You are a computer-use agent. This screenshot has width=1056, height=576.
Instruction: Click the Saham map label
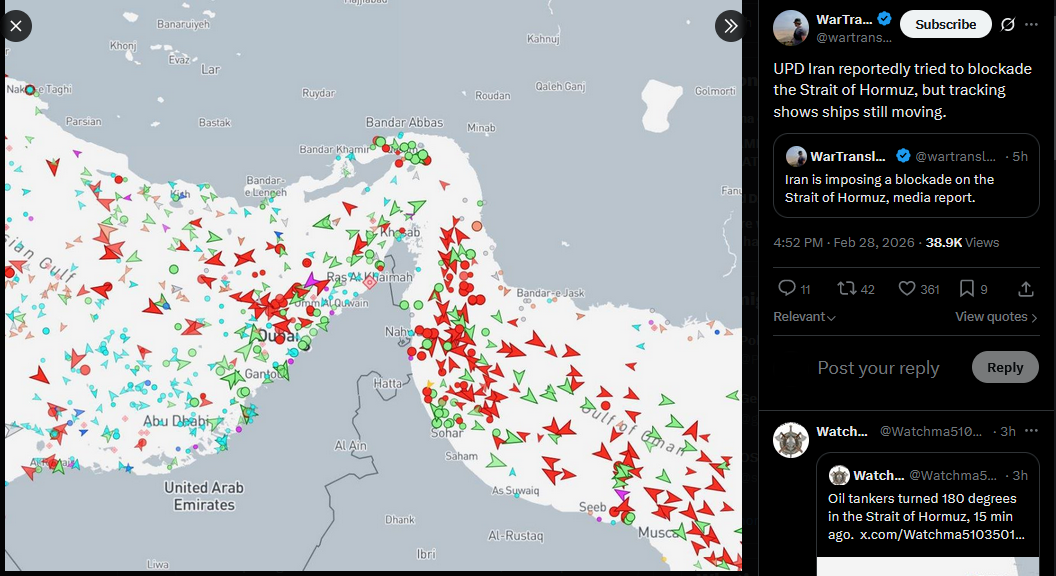pos(461,456)
